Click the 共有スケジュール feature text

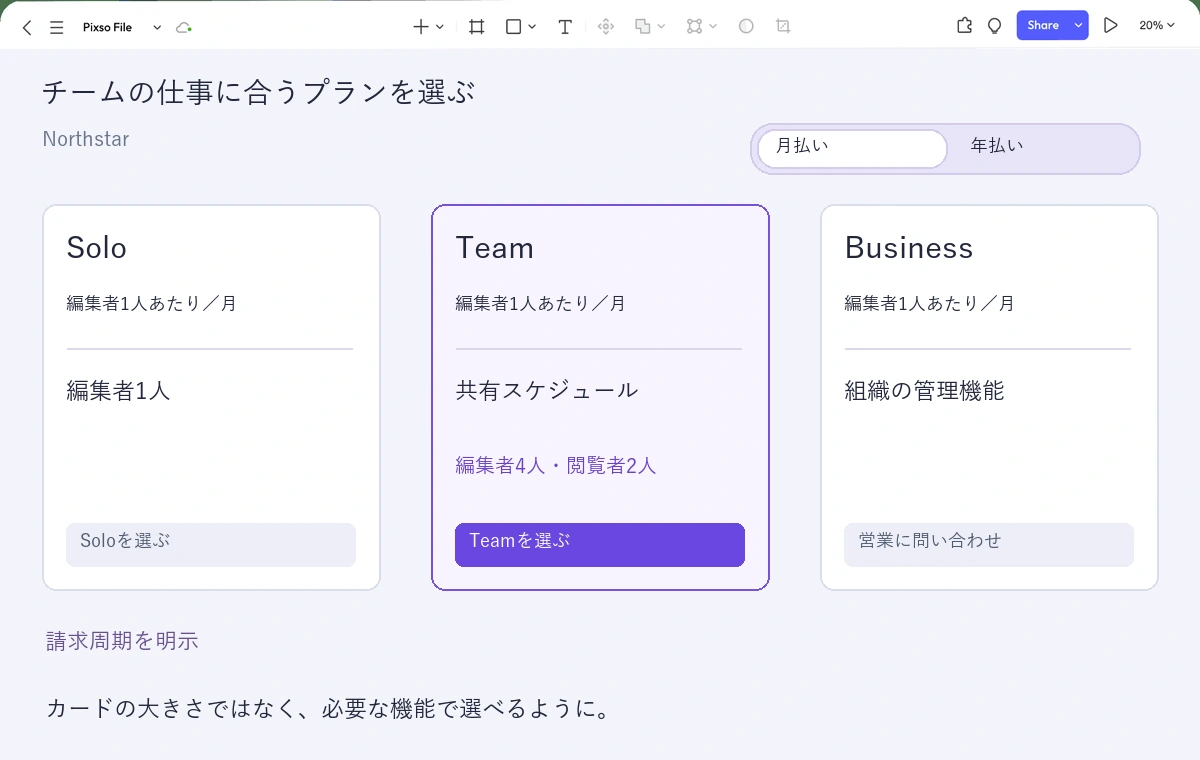(547, 391)
